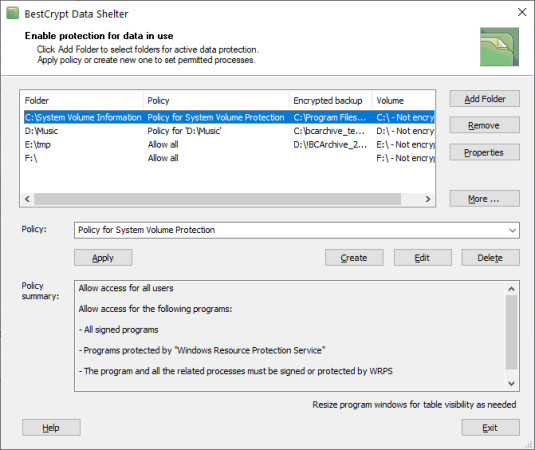This screenshot has width=535, height=450.
Task: Click the Policy for 'D:\Music' cell
Action: (x=184, y=131)
